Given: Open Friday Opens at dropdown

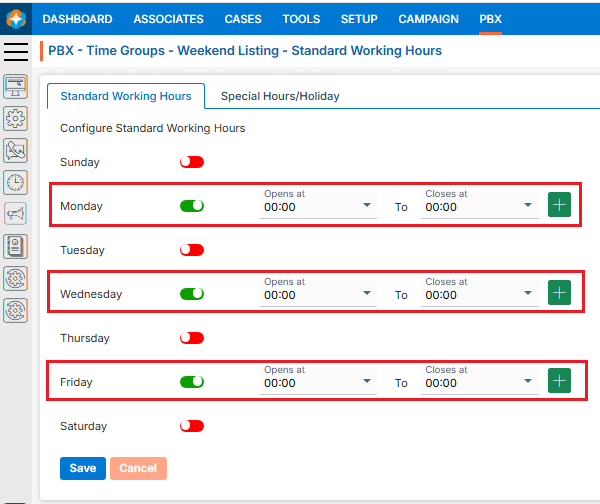Looking at the screenshot, I should point(318,382).
